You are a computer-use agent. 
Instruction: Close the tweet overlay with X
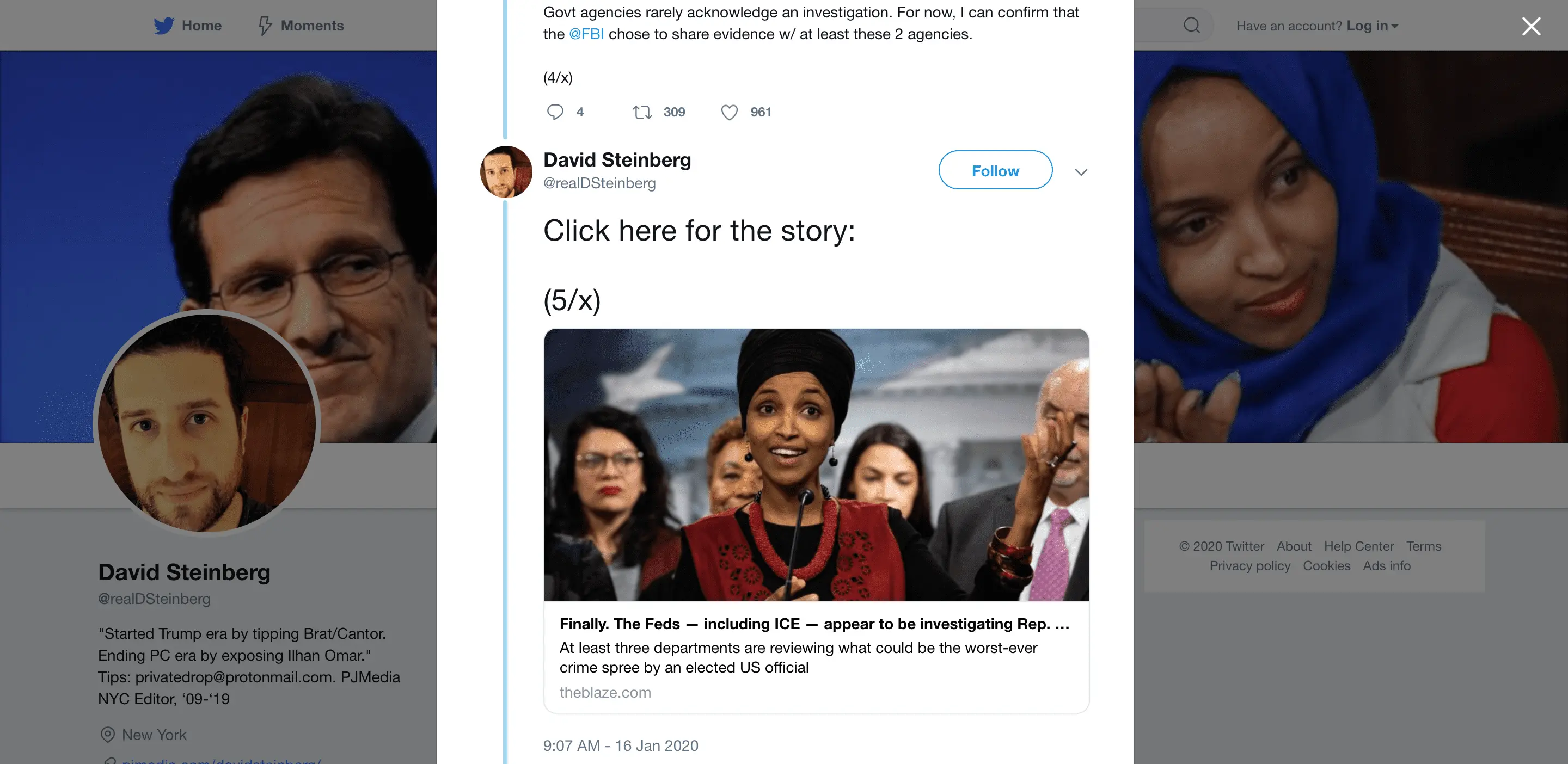(x=1531, y=26)
